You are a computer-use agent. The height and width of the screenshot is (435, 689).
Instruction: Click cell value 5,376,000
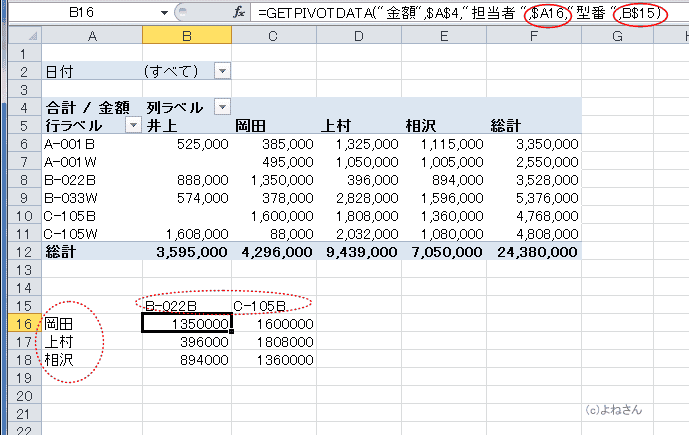click(x=547, y=198)
